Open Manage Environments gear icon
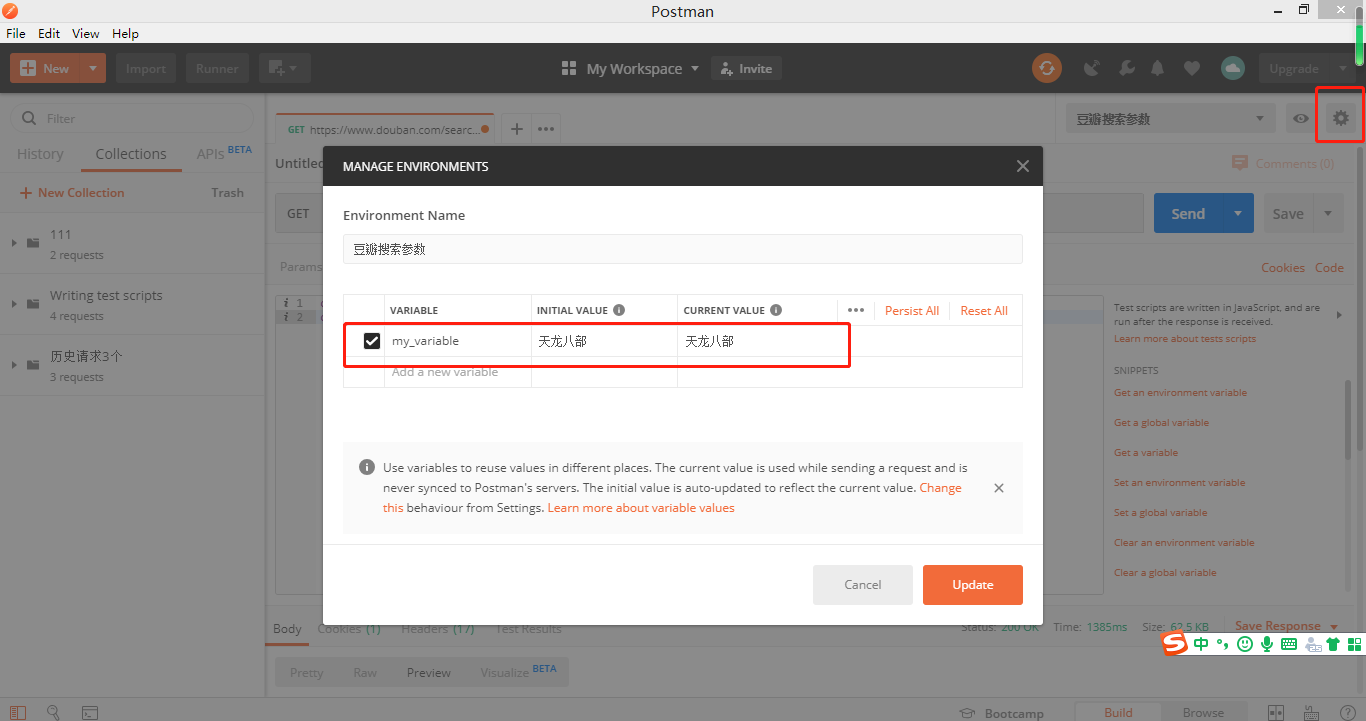 (1340, 118)
